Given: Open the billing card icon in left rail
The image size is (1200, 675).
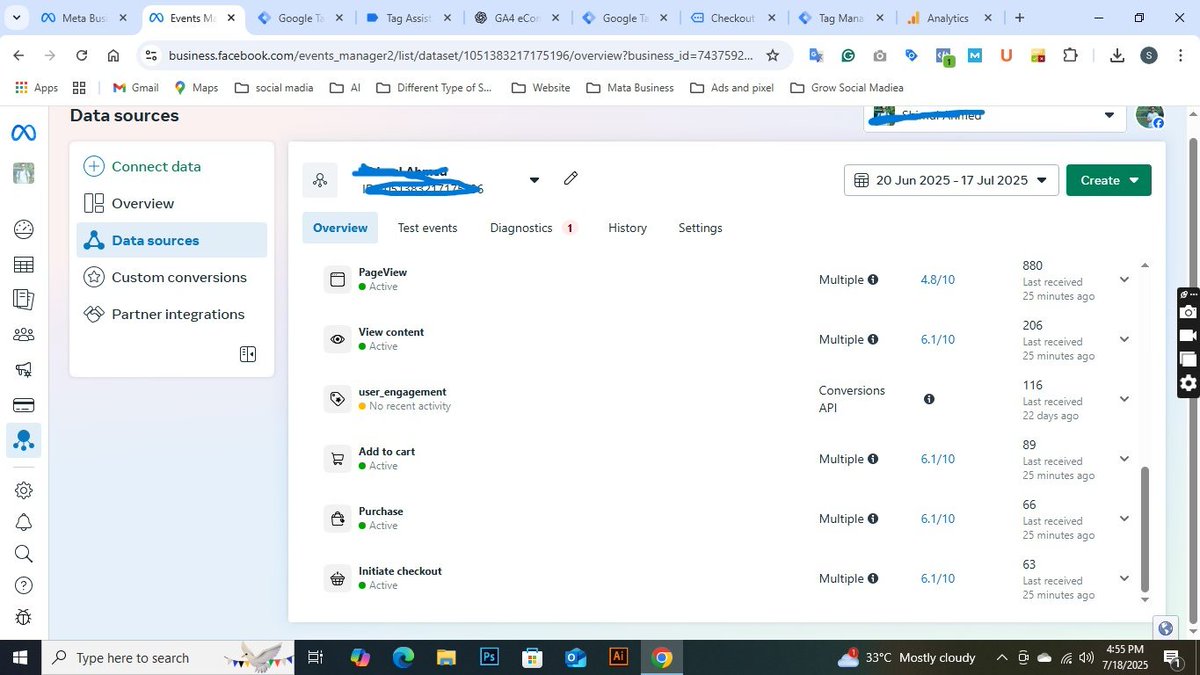Looking at the screenshot, I should point(23,405).
